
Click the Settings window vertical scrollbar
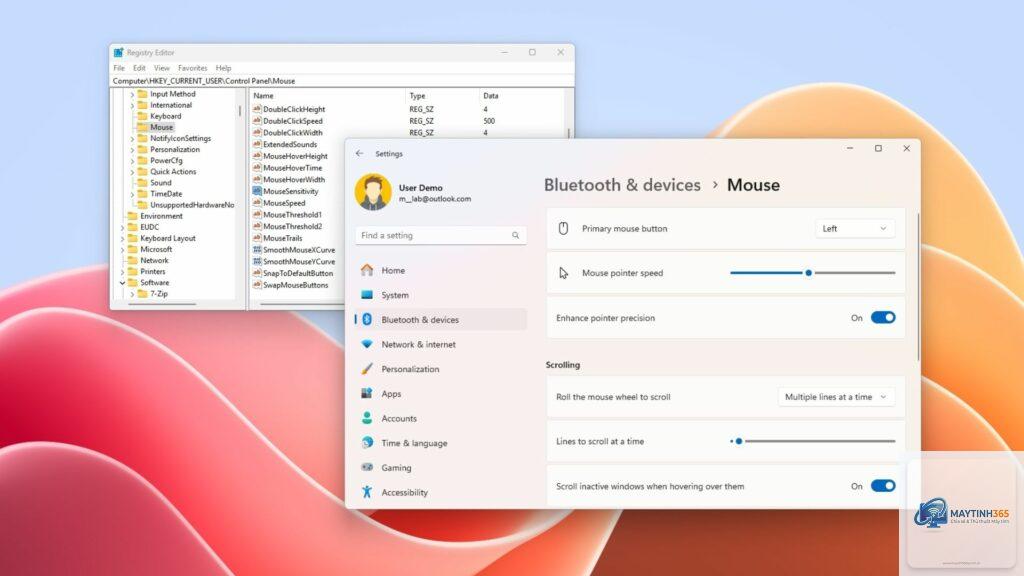[x=918, y=287]
